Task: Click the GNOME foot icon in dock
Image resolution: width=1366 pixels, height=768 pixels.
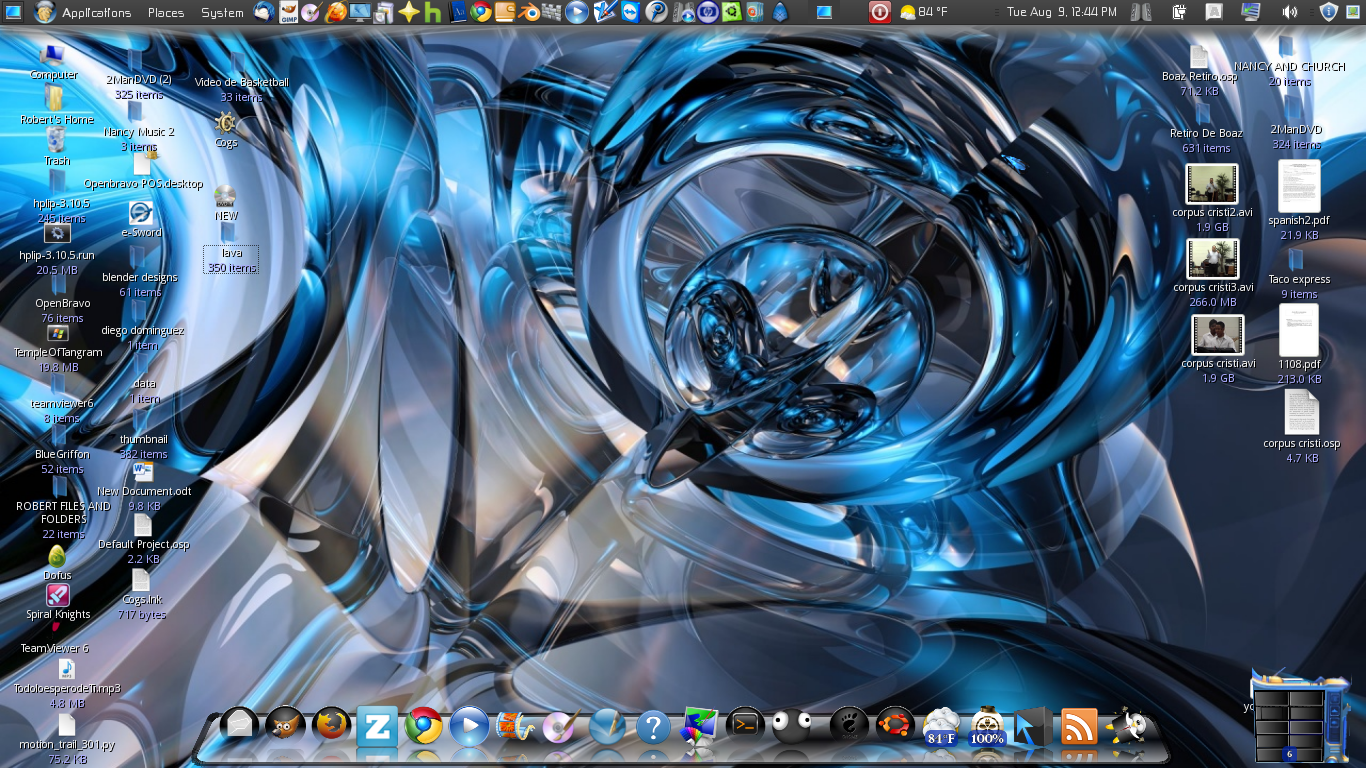Action: point(848,725)
